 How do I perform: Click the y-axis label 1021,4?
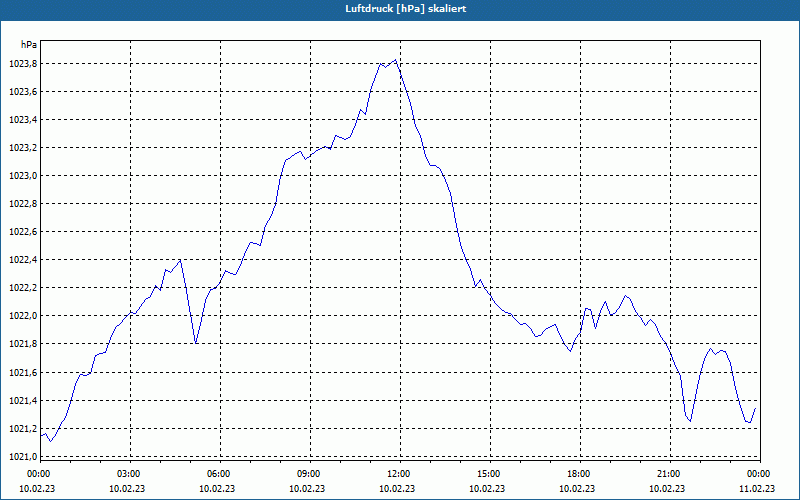[23, 401]
